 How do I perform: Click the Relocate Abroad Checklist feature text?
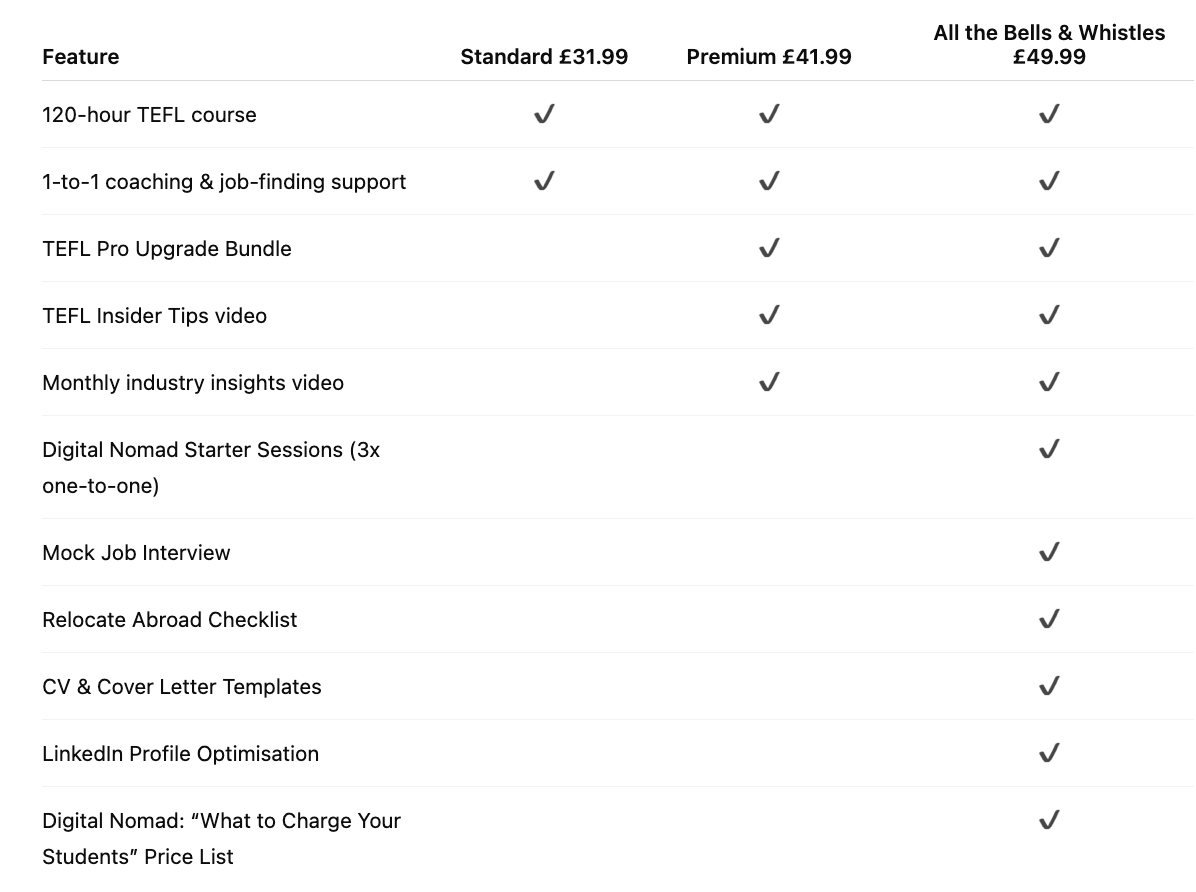click(170, 620)
